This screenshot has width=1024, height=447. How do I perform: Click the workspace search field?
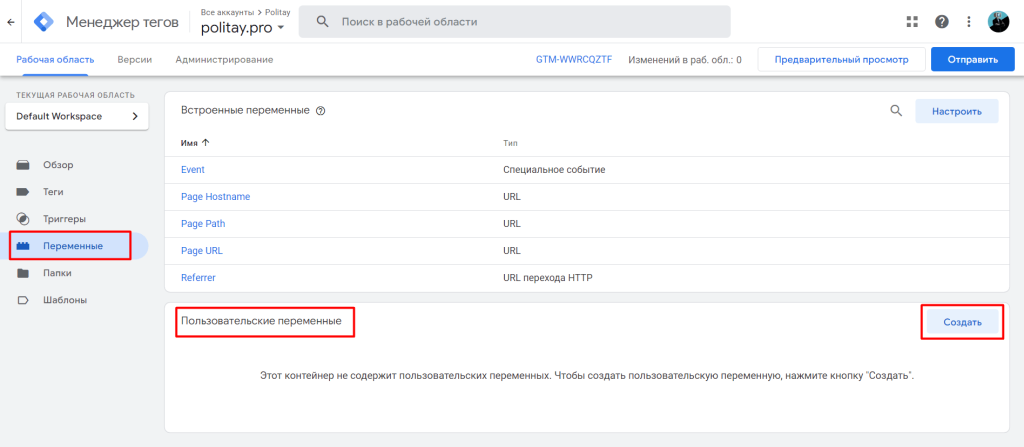(515, 22)
